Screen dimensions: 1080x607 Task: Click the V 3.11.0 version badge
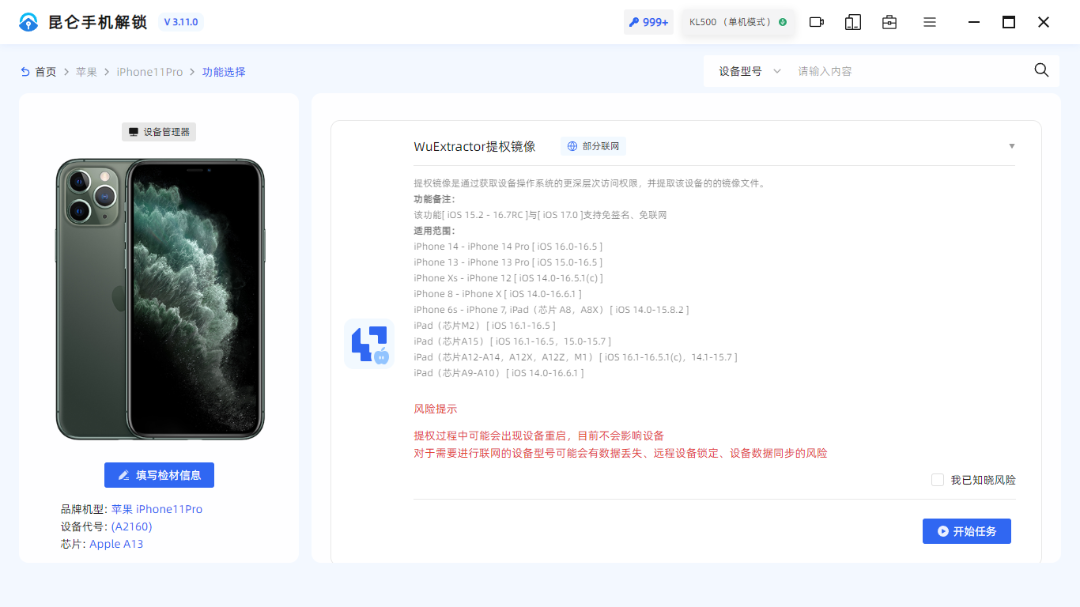[181, 22]
